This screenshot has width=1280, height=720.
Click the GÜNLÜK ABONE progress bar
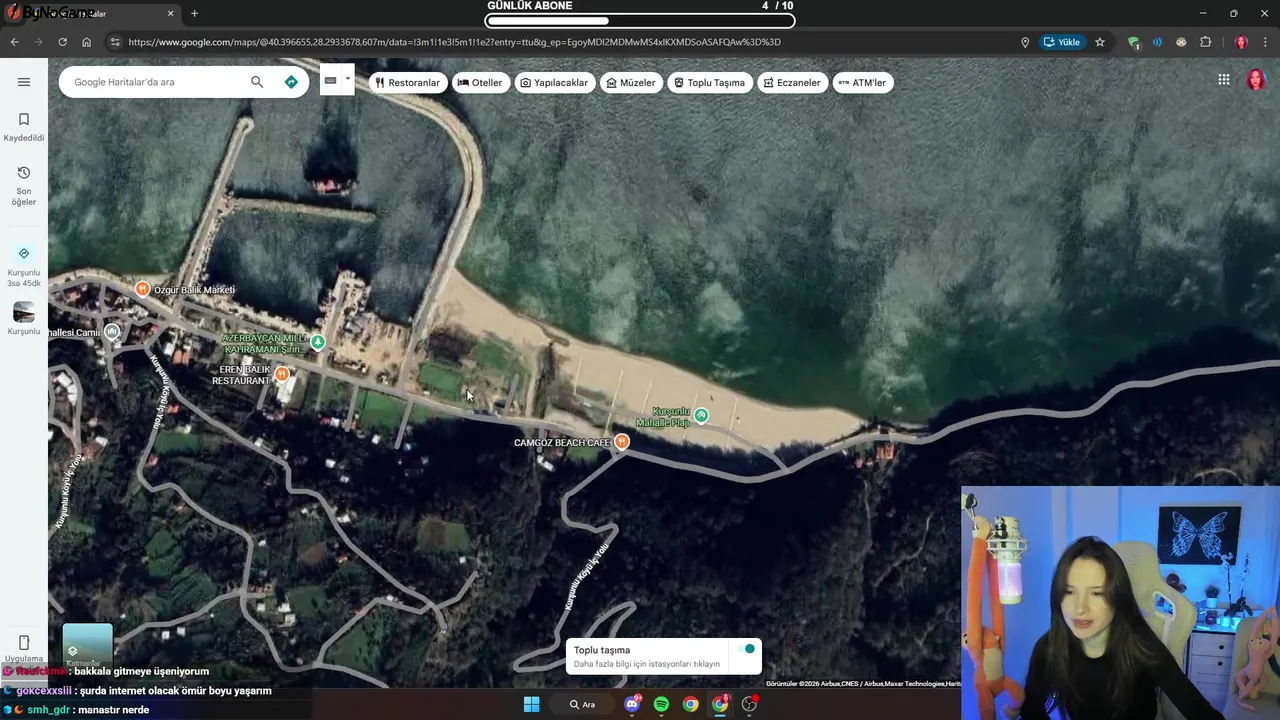640,20
